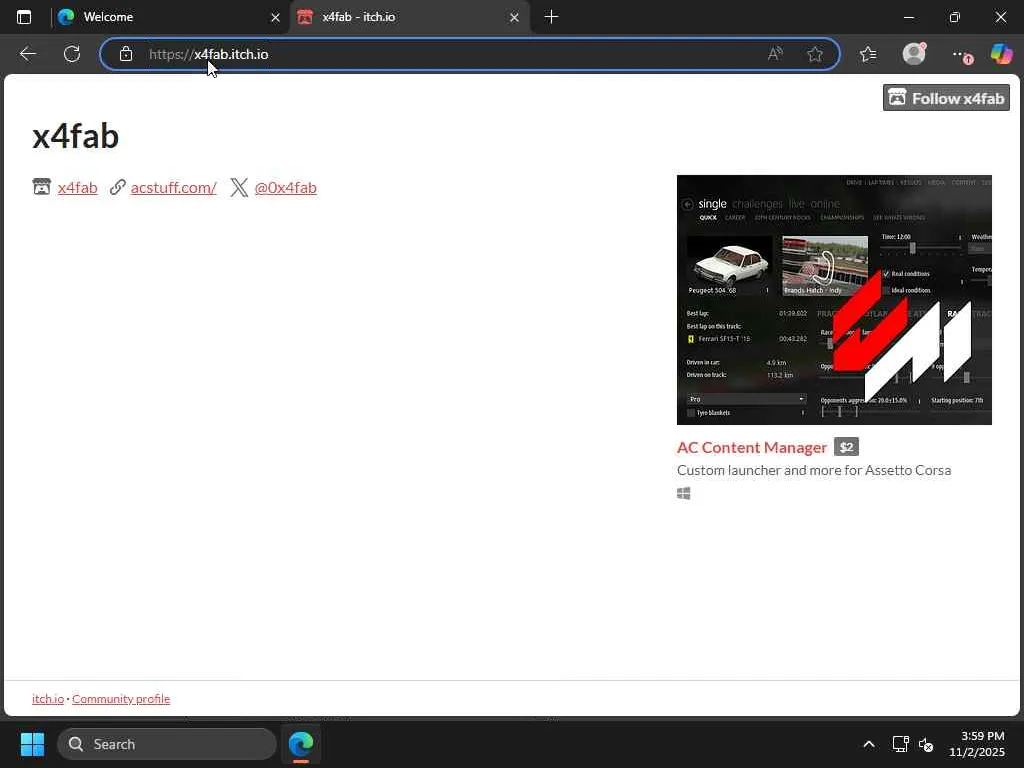Open Settings and more menu
1024x768 pixels.
point(961,55)
